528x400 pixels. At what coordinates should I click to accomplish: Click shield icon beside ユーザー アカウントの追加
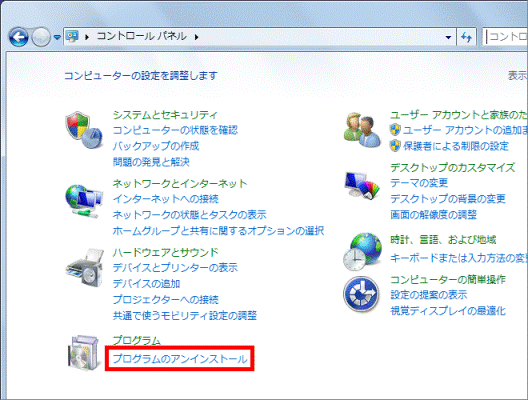click(x=395, y=130)
